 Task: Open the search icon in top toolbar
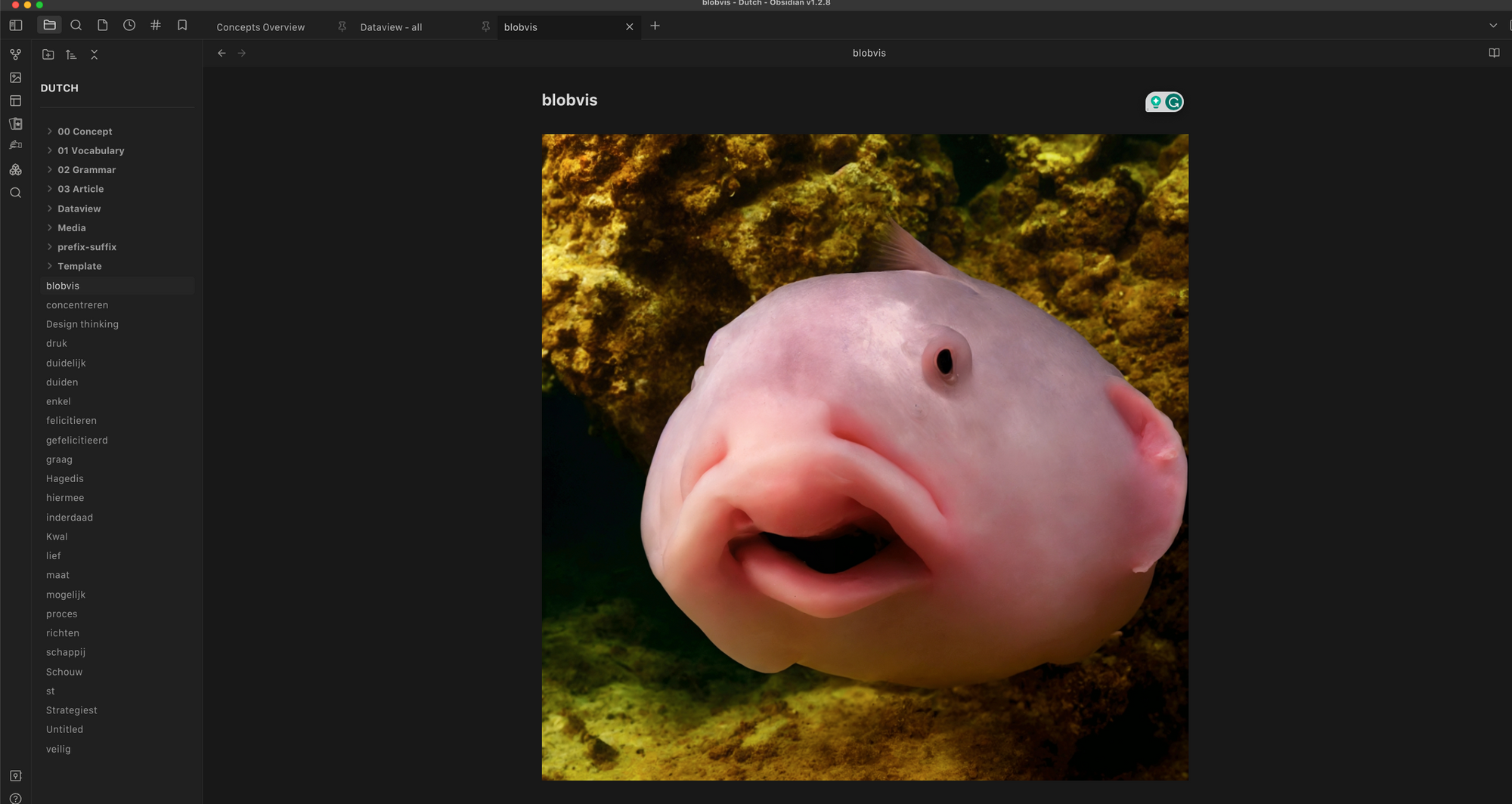tap(76, 25)
